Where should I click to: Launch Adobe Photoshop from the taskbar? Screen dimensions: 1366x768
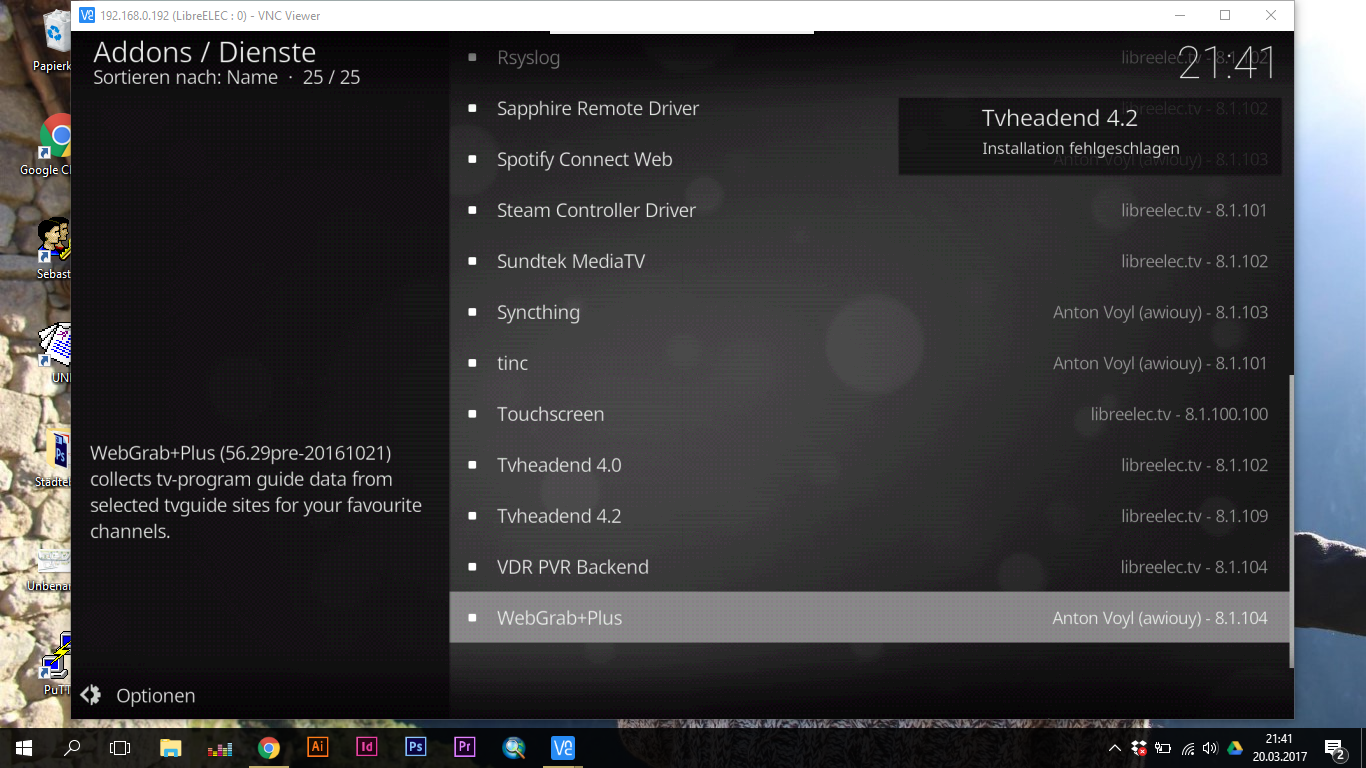tap(415, 747)
